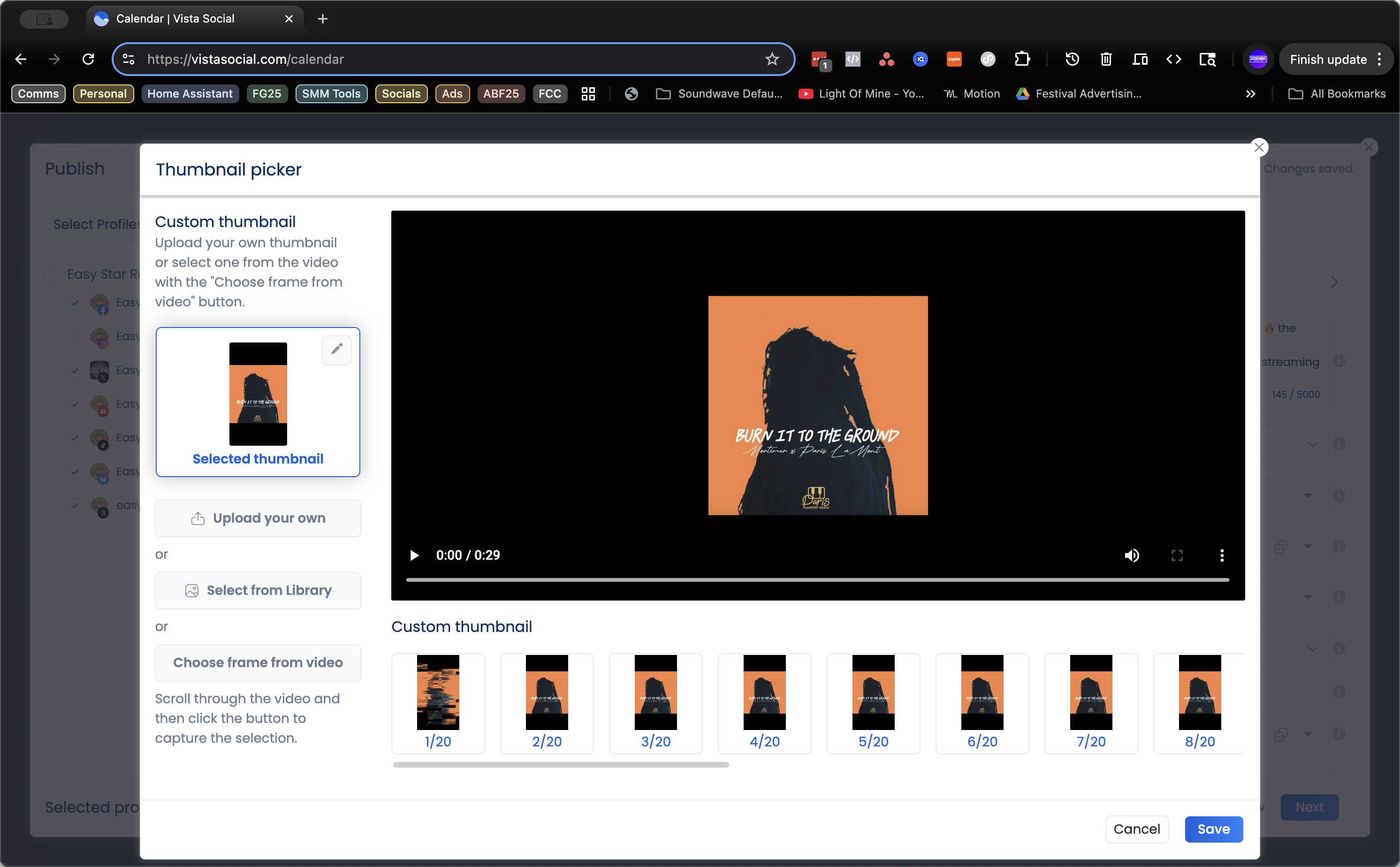Image resolution: width=1400 pixels, height=867 pixels.
Task: Open Chrome extensions puzzle icon
Action: coord(1022,59)
